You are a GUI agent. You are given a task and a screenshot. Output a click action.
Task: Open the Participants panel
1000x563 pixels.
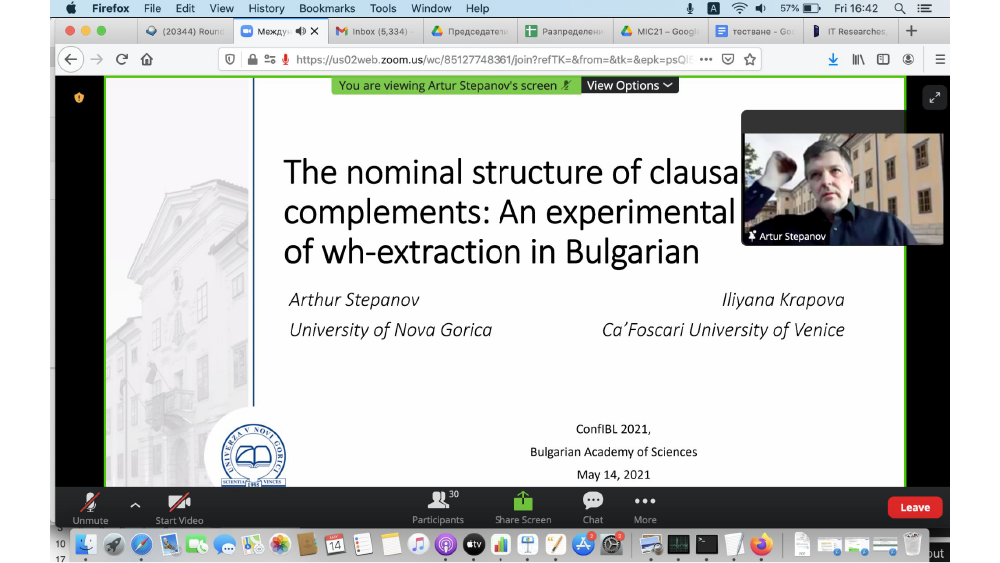tap(437, 507)
